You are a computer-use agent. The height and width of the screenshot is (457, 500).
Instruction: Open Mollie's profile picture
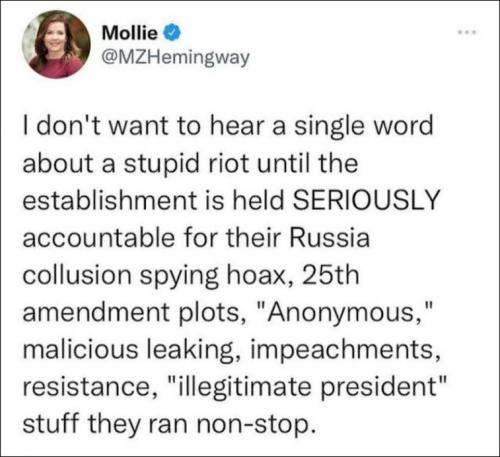coord(56,44)
